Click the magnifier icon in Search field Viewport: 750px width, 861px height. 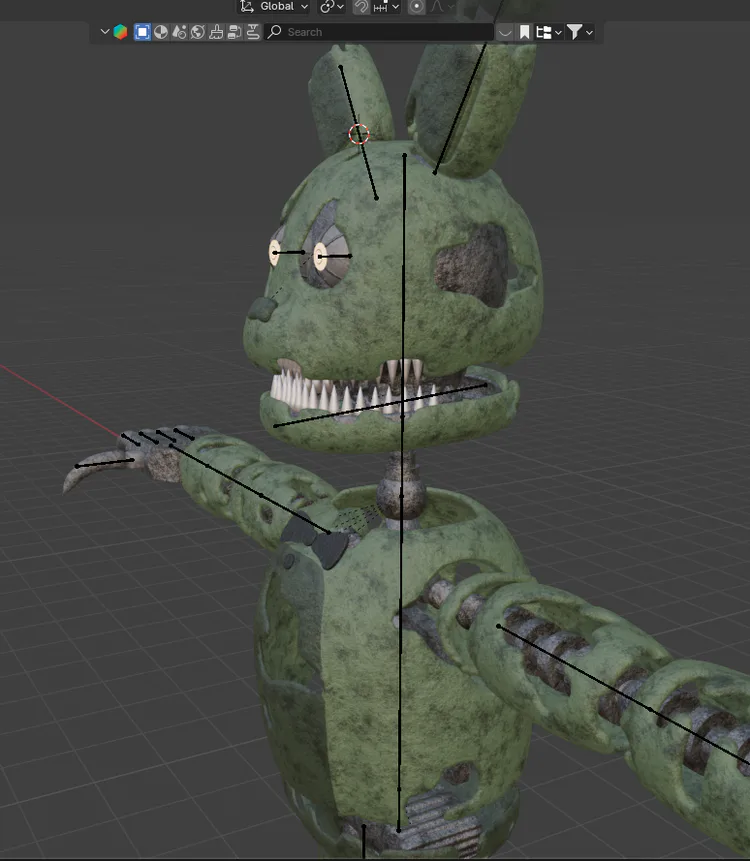pos(275,32)
